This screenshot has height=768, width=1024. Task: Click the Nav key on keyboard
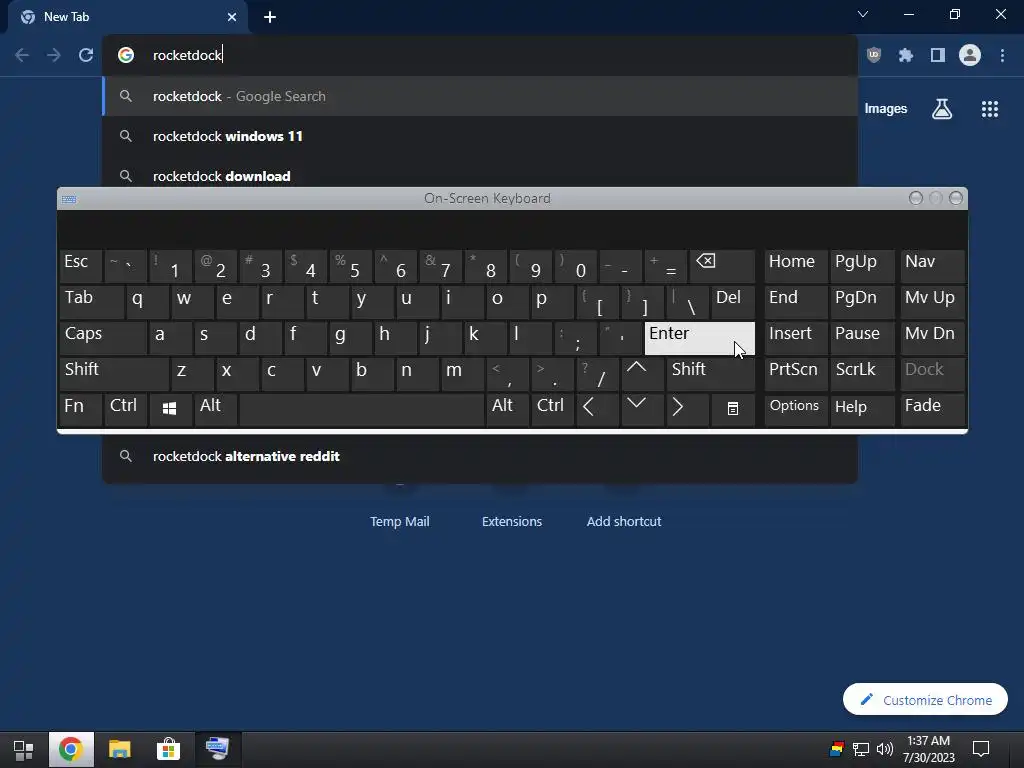pos(933,266)
